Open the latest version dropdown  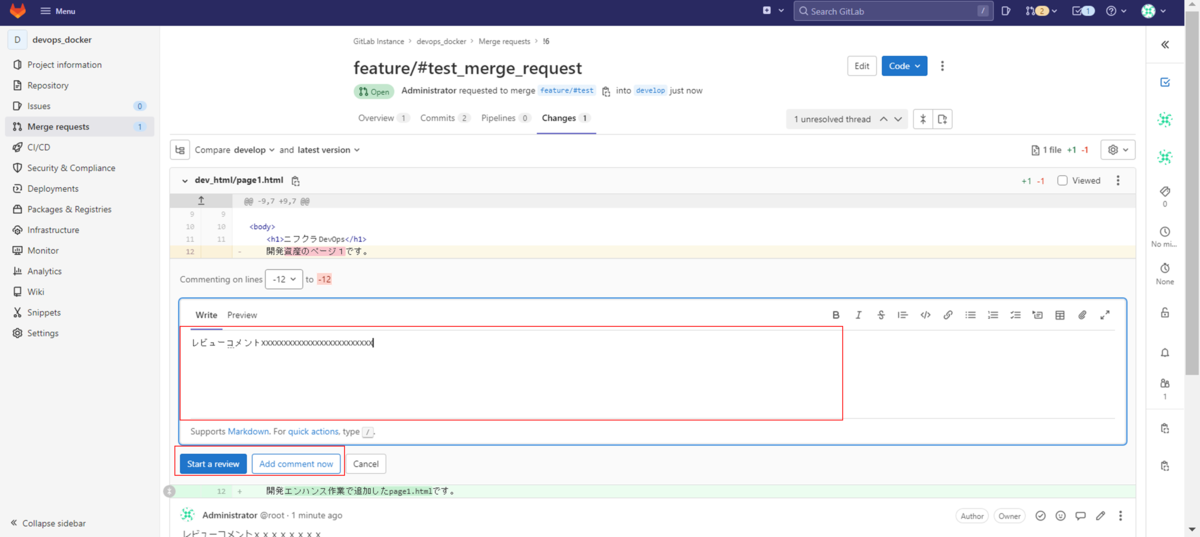(328, 150)
